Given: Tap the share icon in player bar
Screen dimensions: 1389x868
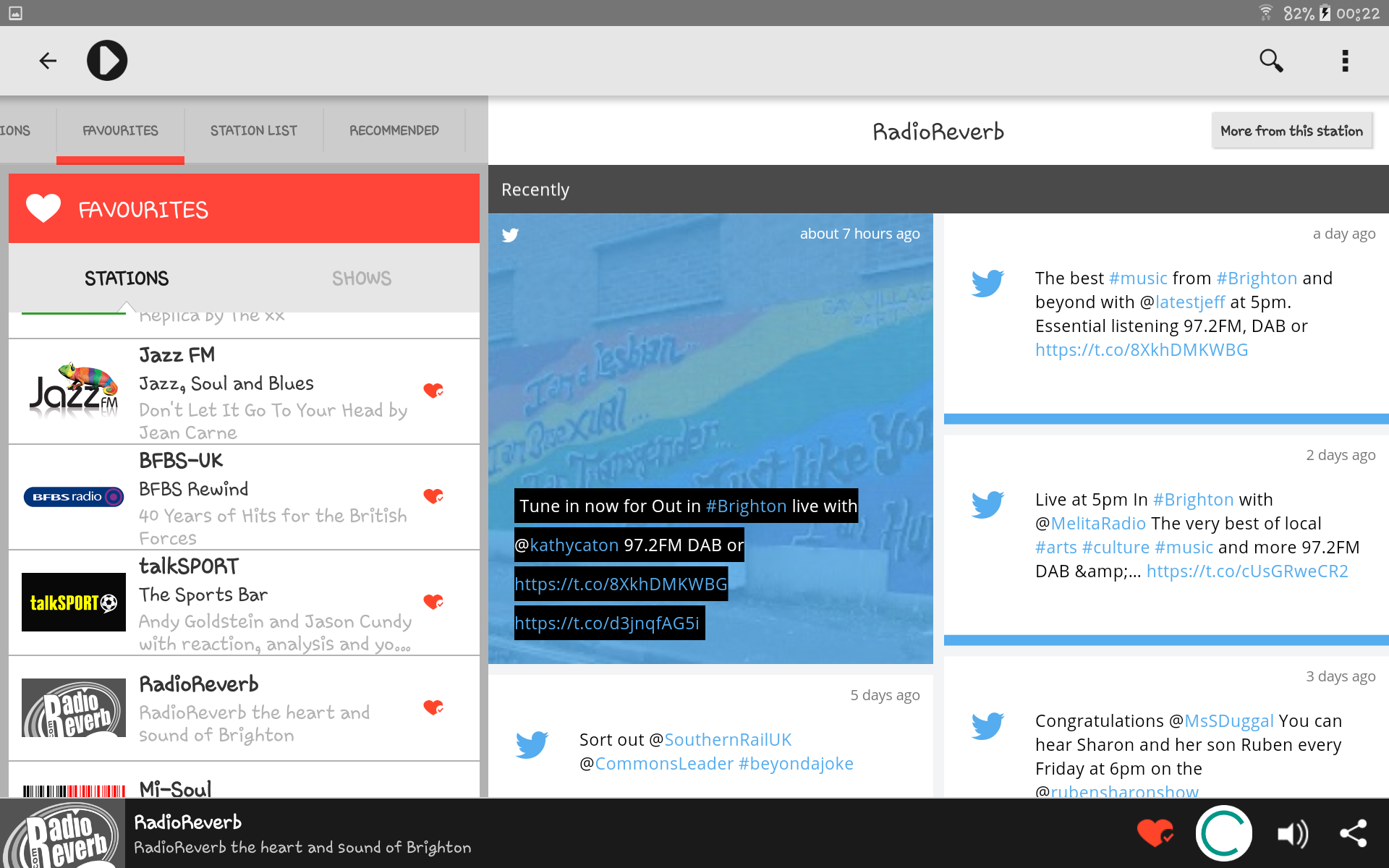Looking at the screenshot, I should tap(1354, 833).
